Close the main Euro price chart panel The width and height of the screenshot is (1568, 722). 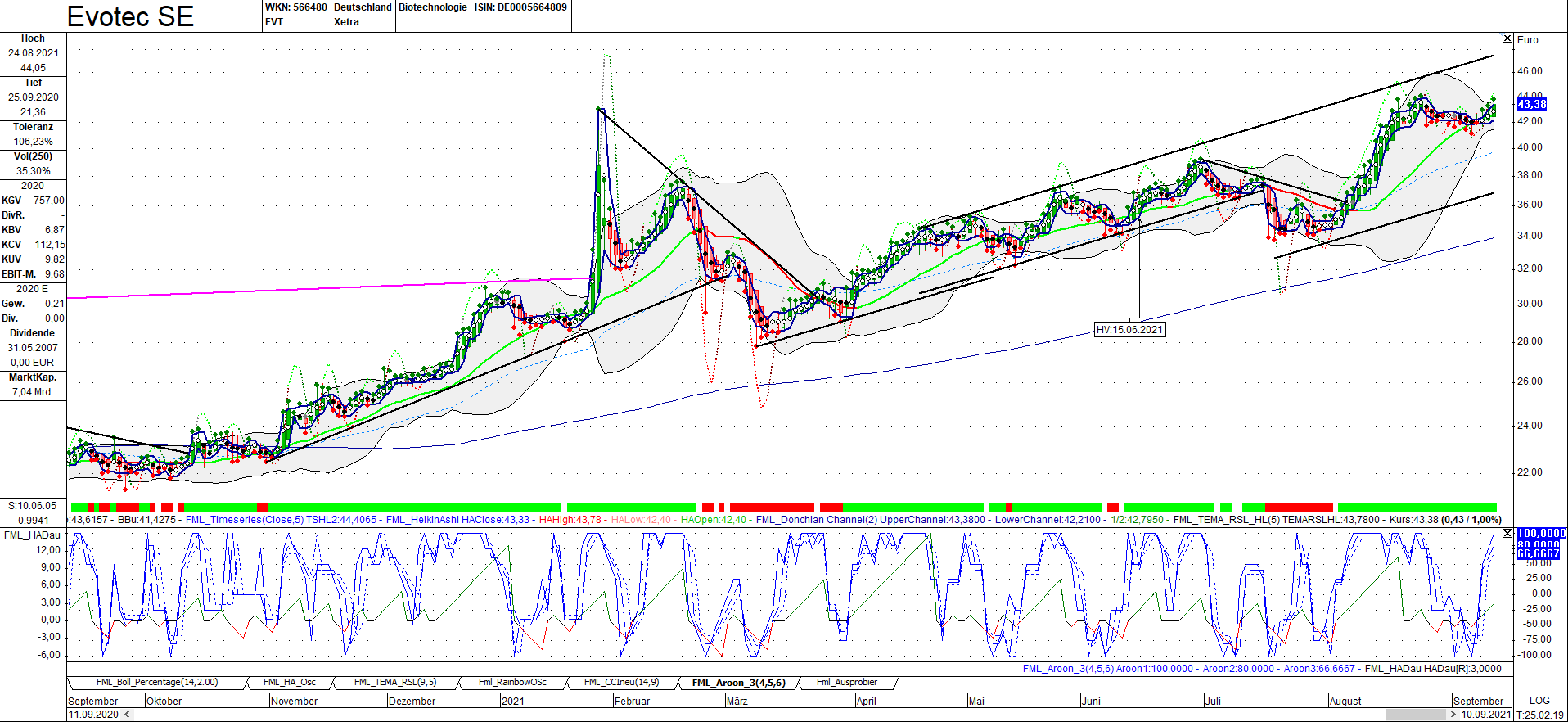[1507, 38]
